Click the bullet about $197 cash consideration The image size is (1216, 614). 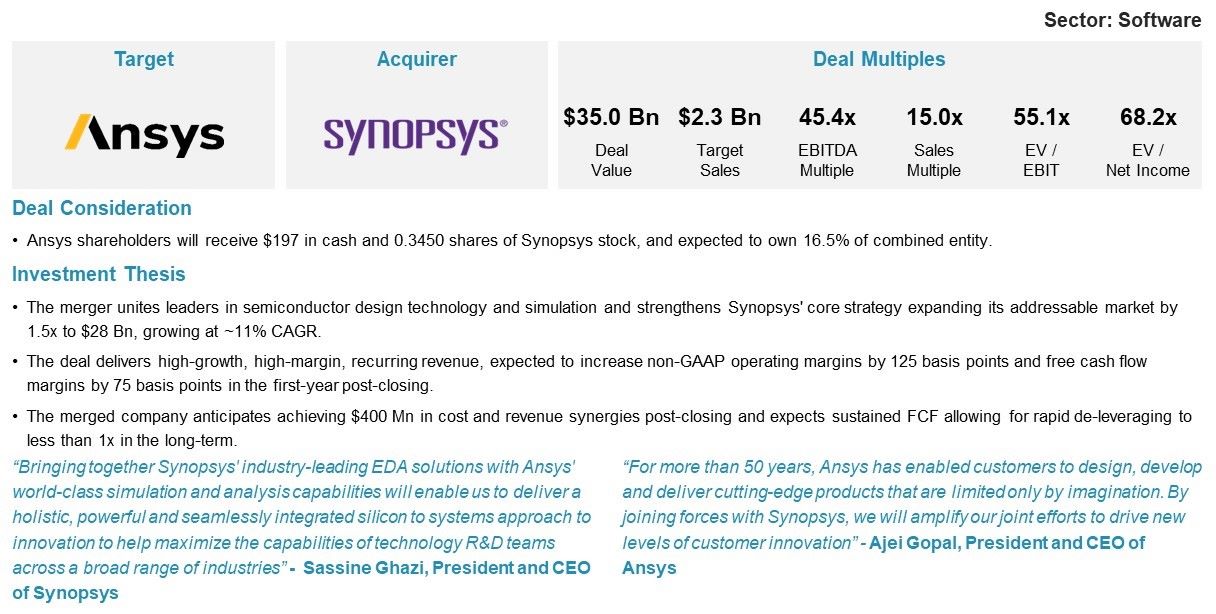[x=502, y=241]
